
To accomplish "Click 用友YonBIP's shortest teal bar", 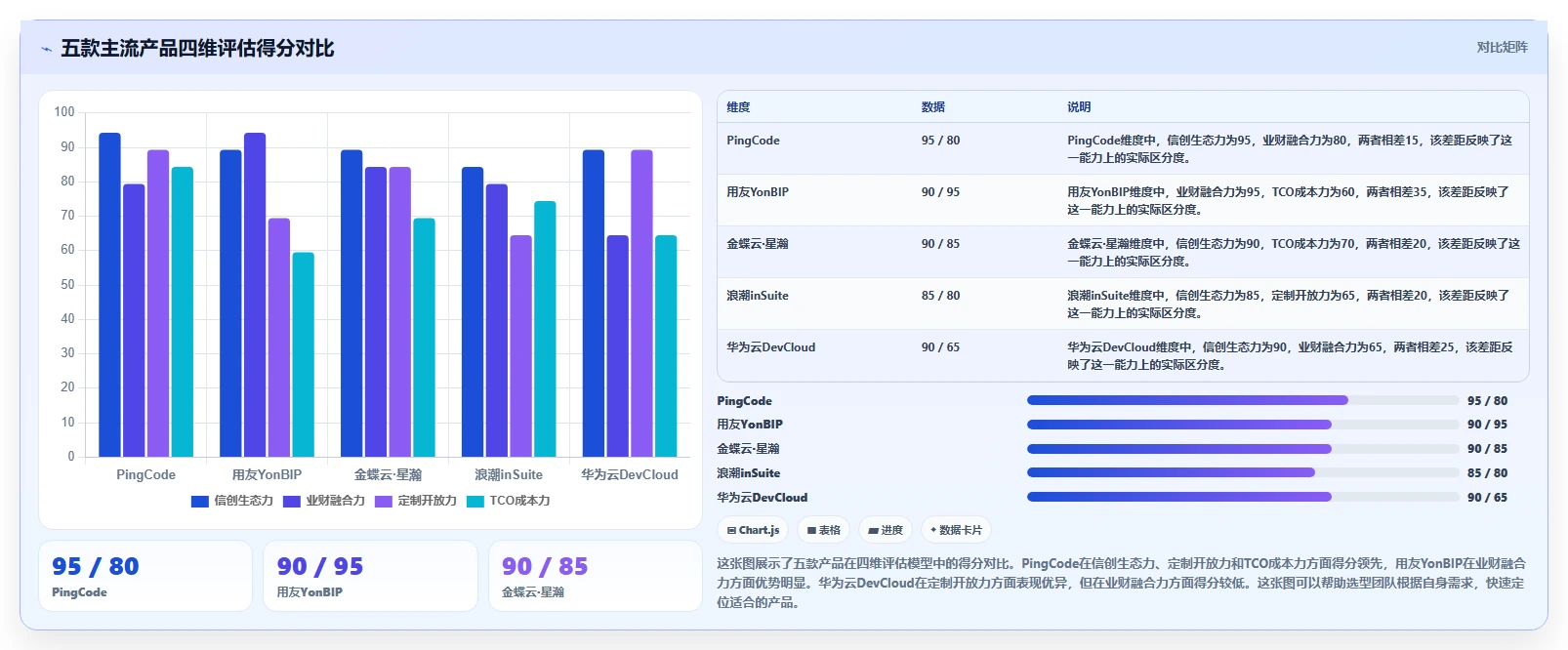I will [x=303, y=354].
